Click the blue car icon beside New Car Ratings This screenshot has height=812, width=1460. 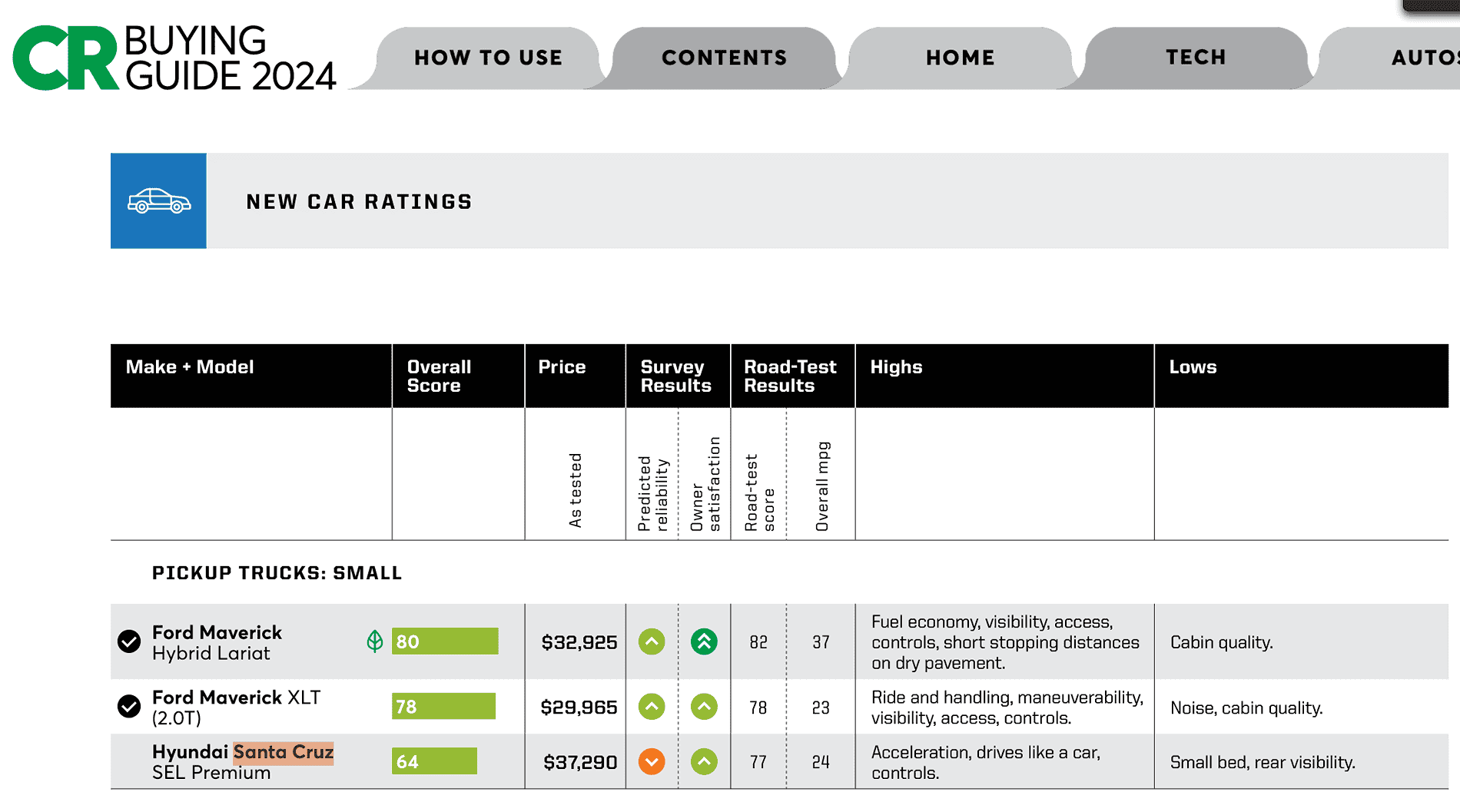click(158, 201)
